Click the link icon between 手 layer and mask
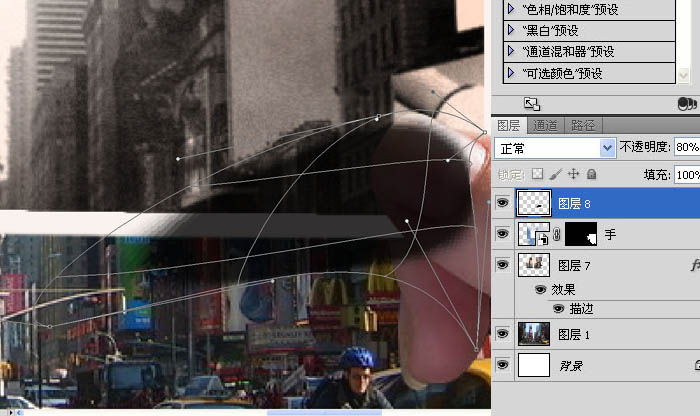 556,236
